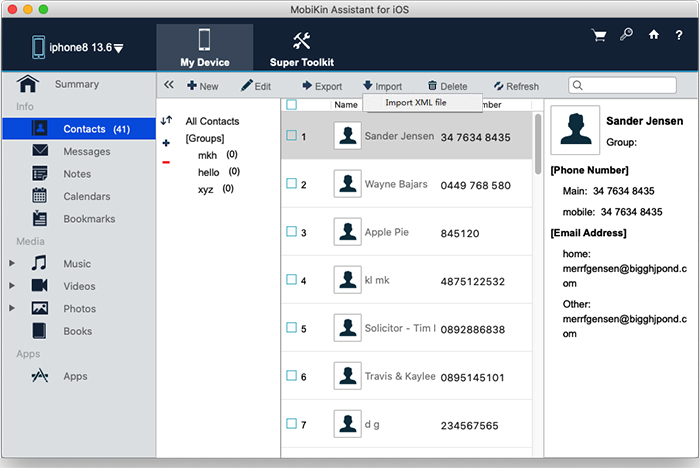Click Sander Jensen's large profile avatar
The height and width of the screenshot is (468, 700).
click(x=575, y=130)
